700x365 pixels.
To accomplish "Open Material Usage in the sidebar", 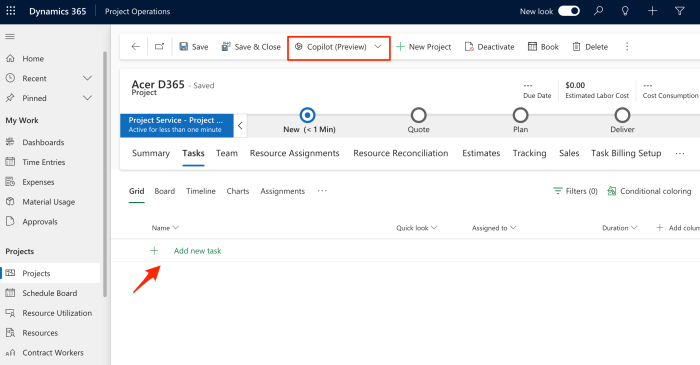I will (50, 202).
